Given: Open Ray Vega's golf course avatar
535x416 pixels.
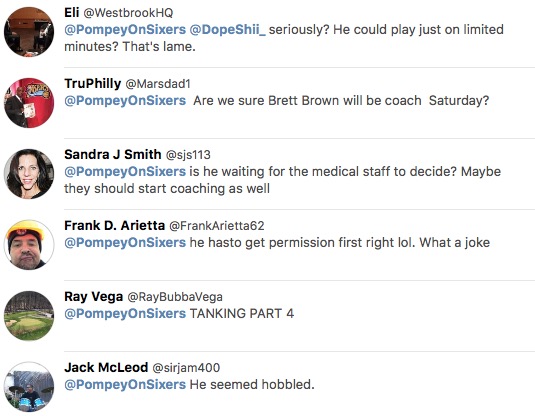Looking at the screenshot, I should [x=29, y=316].
